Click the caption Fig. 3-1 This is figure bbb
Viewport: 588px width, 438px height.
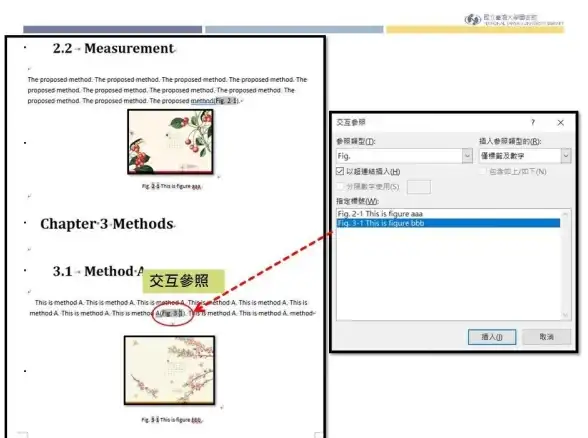tap(172, 420)
